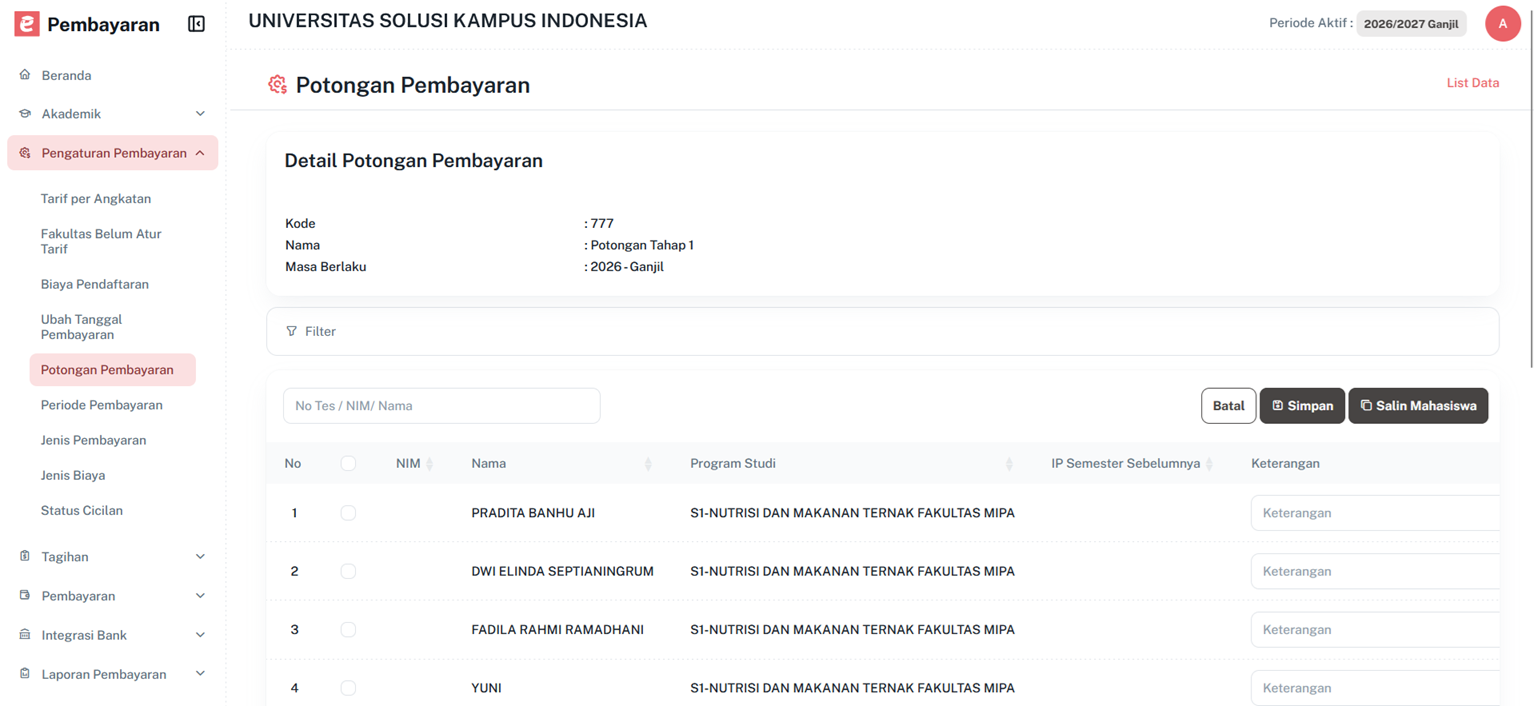Click the Pembayaran app logo icon
1534x723 pixels.
coord(27,24)
